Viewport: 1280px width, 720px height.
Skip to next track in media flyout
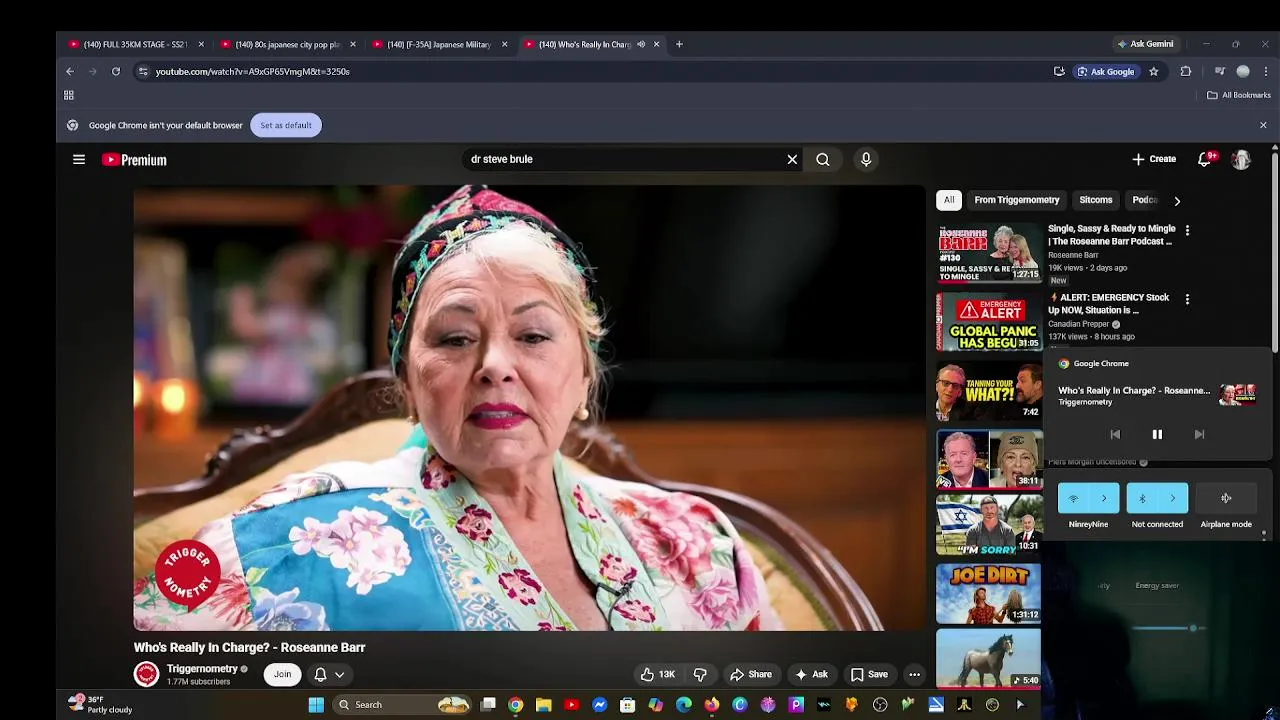(1199, 434)
